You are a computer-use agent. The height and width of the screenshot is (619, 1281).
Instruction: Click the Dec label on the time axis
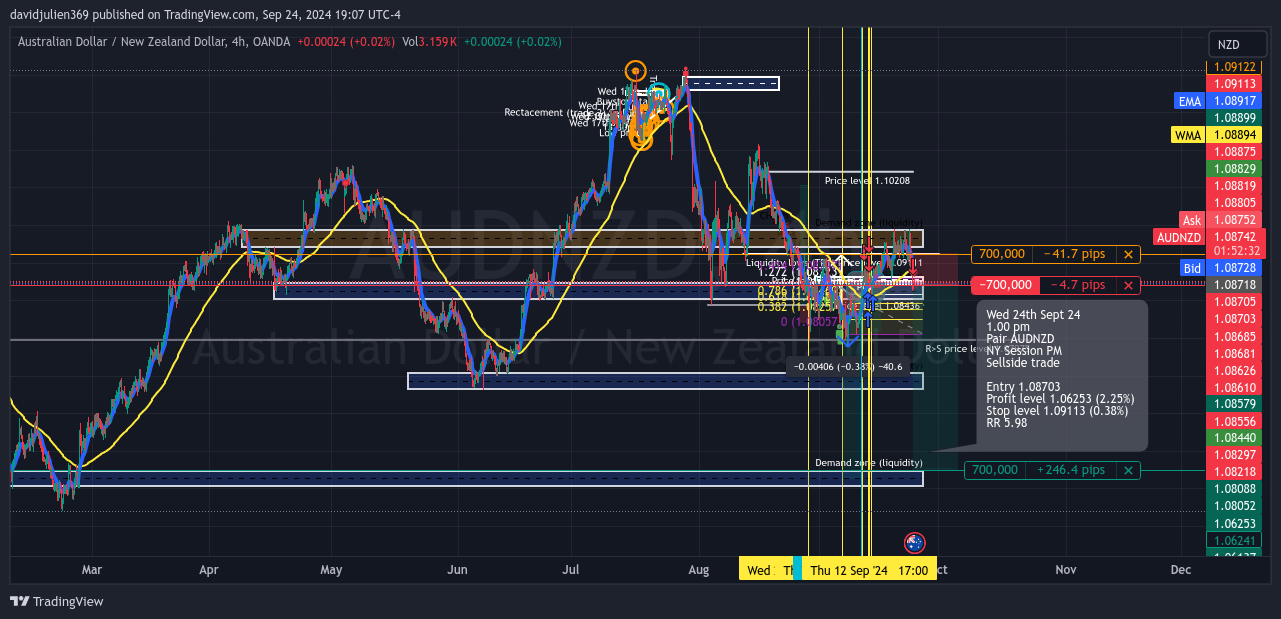coord(1181,570)
